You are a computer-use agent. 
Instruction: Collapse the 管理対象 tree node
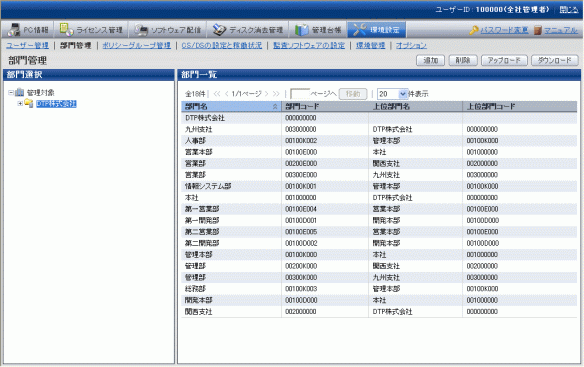coord(11,92)
